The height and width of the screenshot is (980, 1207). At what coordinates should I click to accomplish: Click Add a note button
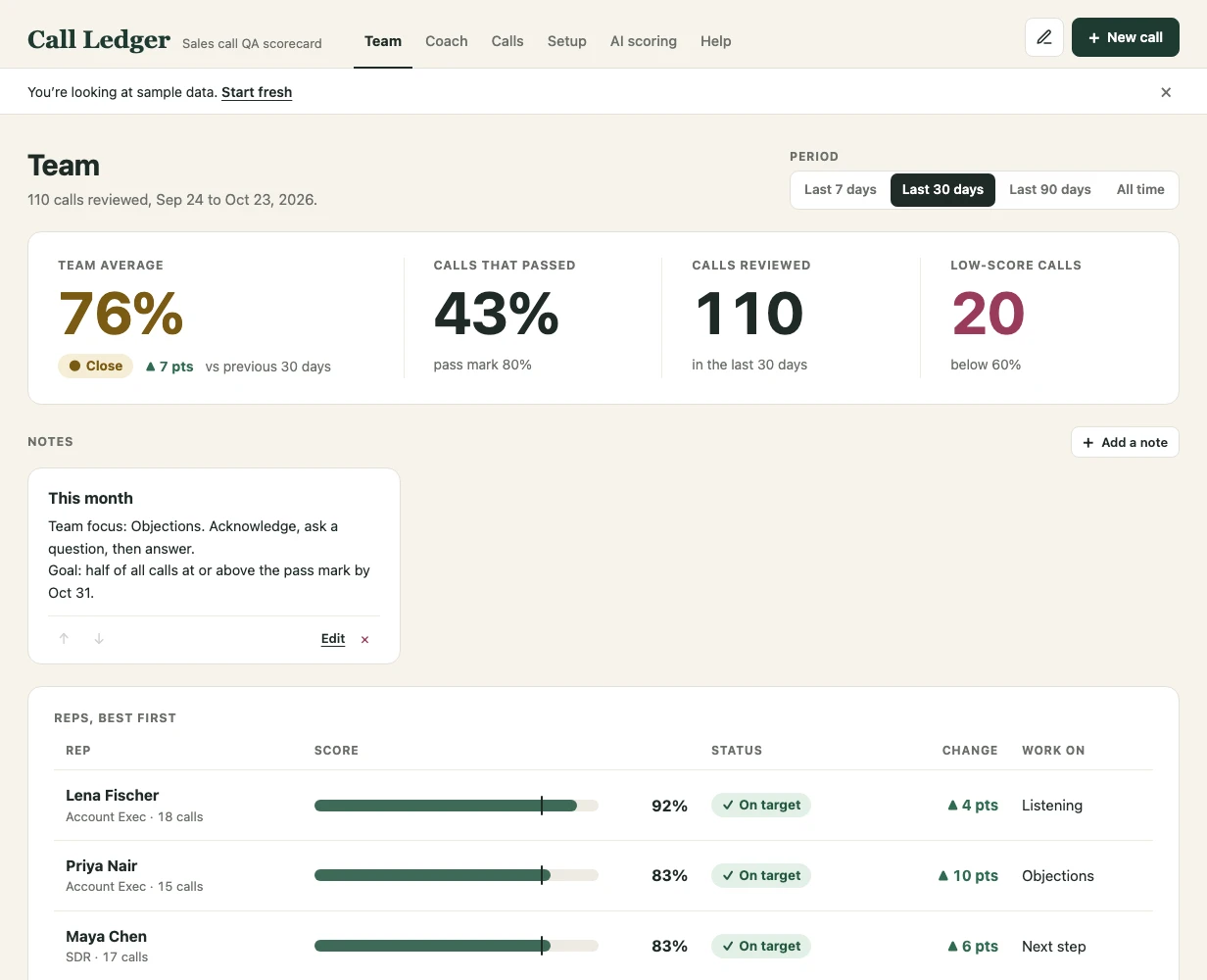pyautogui.click(x=1125, y=442)
